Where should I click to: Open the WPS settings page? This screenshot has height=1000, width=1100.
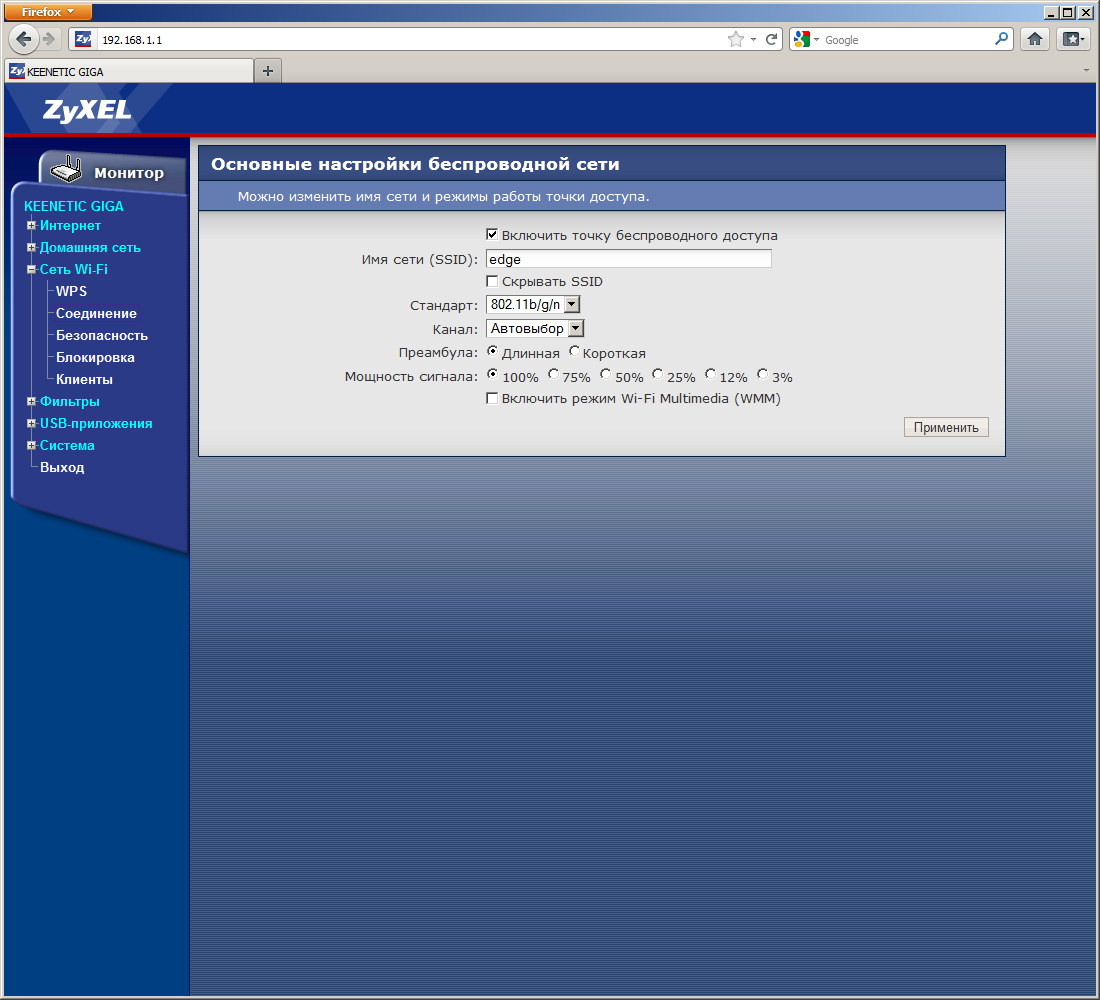pyautogui.click(x=72, y=291)
